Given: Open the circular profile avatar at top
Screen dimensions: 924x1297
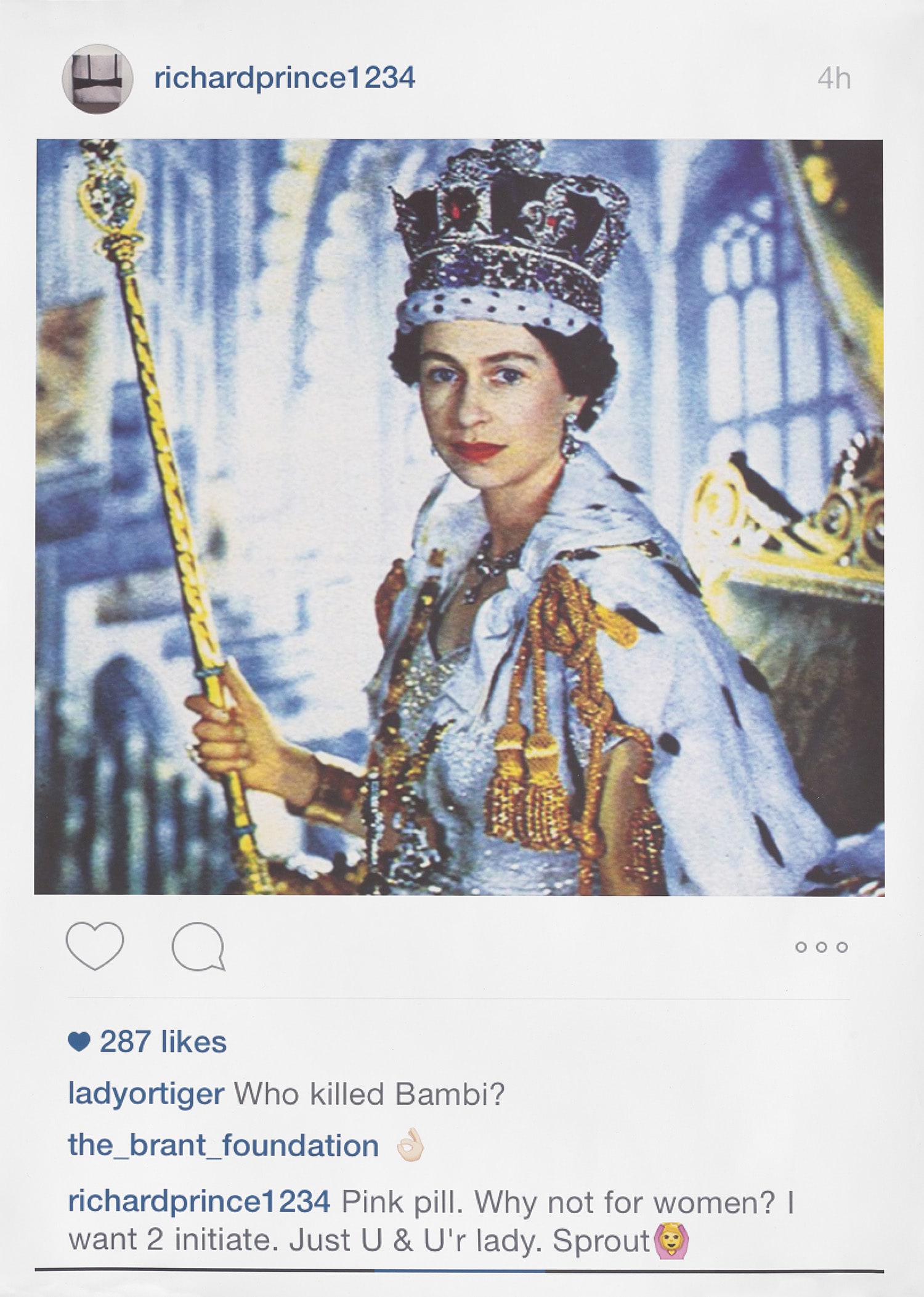Looking at the screenshot, I should click(97, 79).
